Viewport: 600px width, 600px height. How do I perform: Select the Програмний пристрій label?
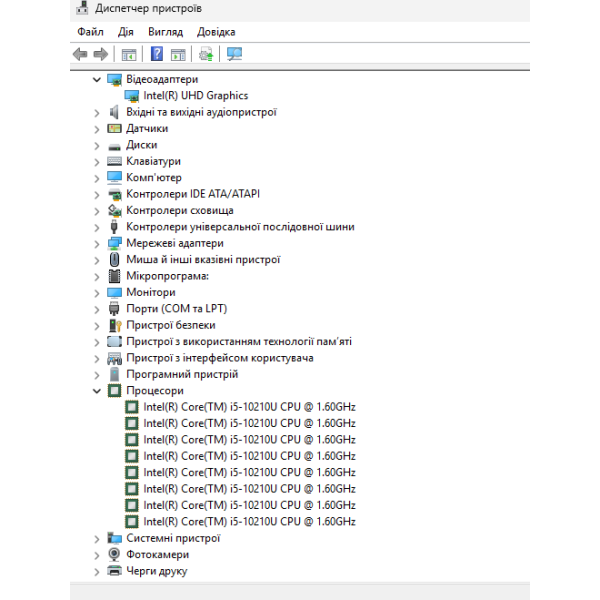[182, 374]
